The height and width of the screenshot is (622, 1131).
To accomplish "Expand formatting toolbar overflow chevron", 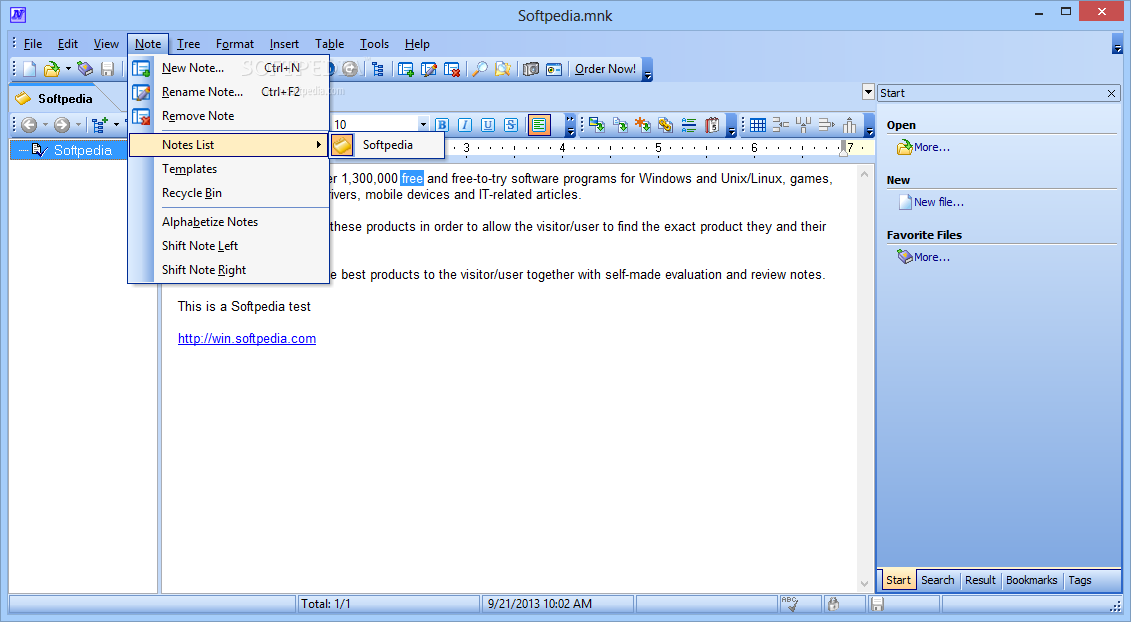I will [x=571, y=125].
